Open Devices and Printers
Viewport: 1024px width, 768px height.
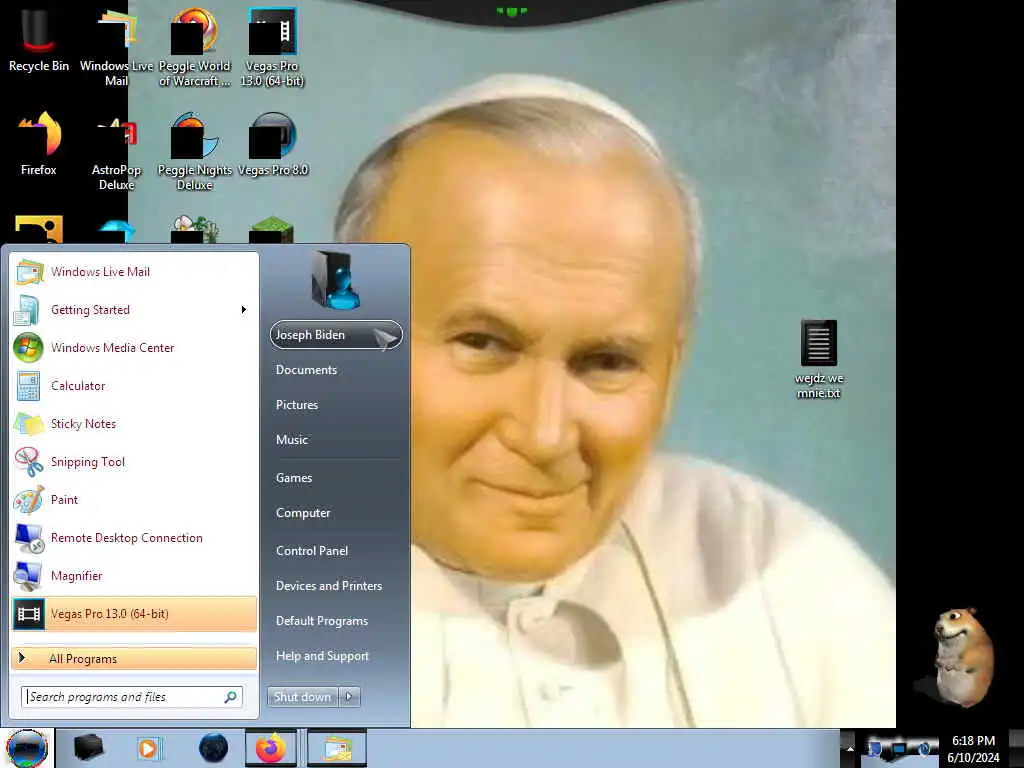click(x=336, y=586)
